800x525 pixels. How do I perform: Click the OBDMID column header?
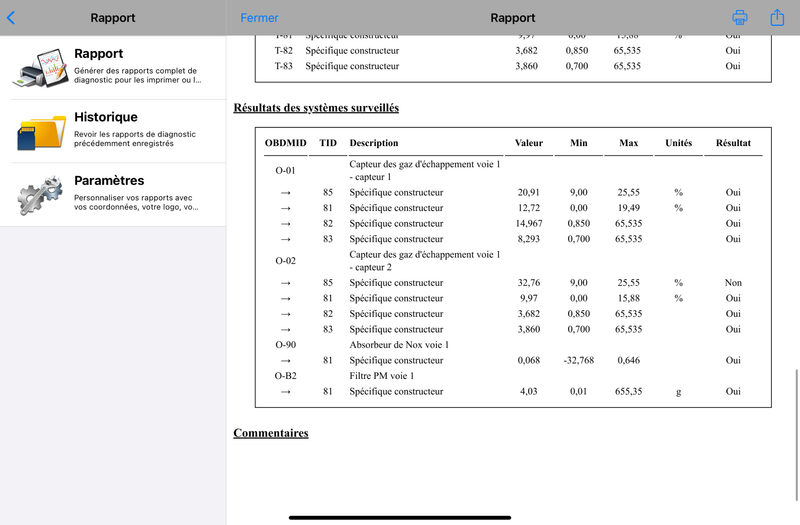[286, 143]
